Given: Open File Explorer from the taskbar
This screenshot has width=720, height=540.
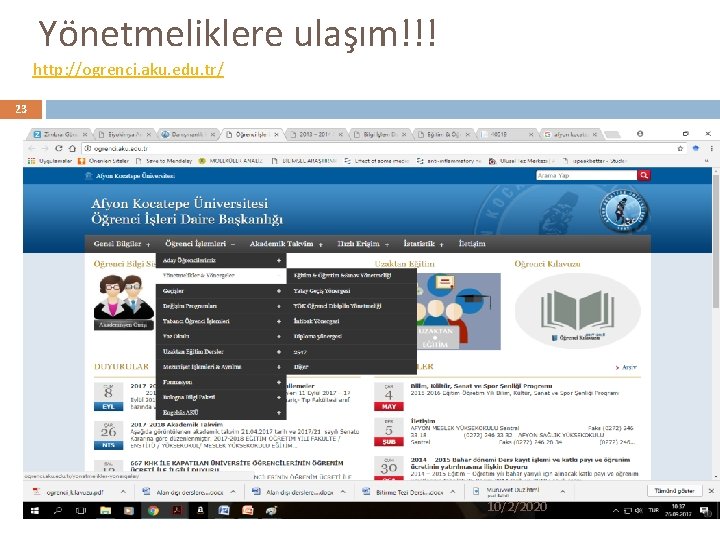Looking at the screenshot, I should pos(105,510).
